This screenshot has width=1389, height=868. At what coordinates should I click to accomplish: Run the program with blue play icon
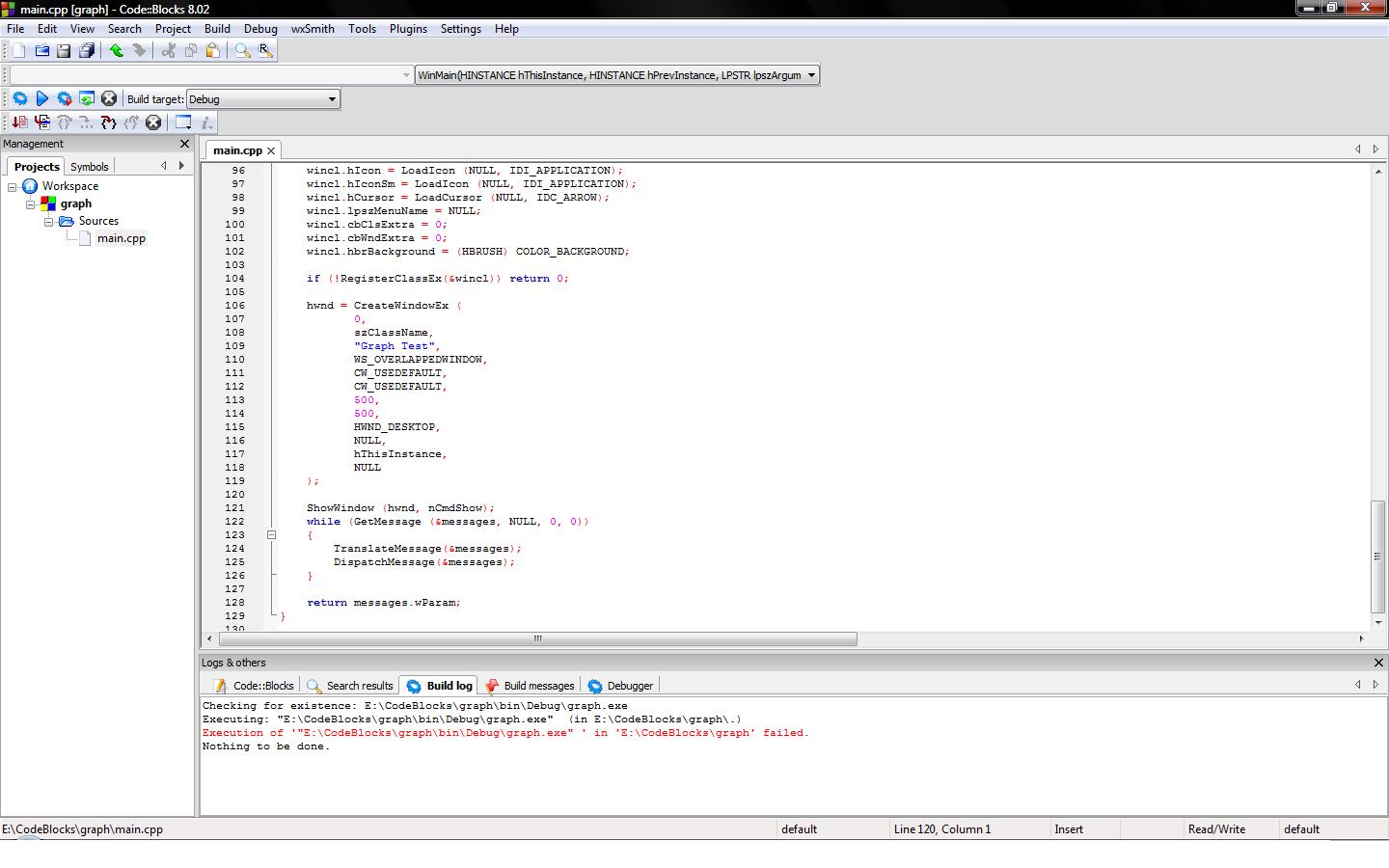click(x=42, y=98)
